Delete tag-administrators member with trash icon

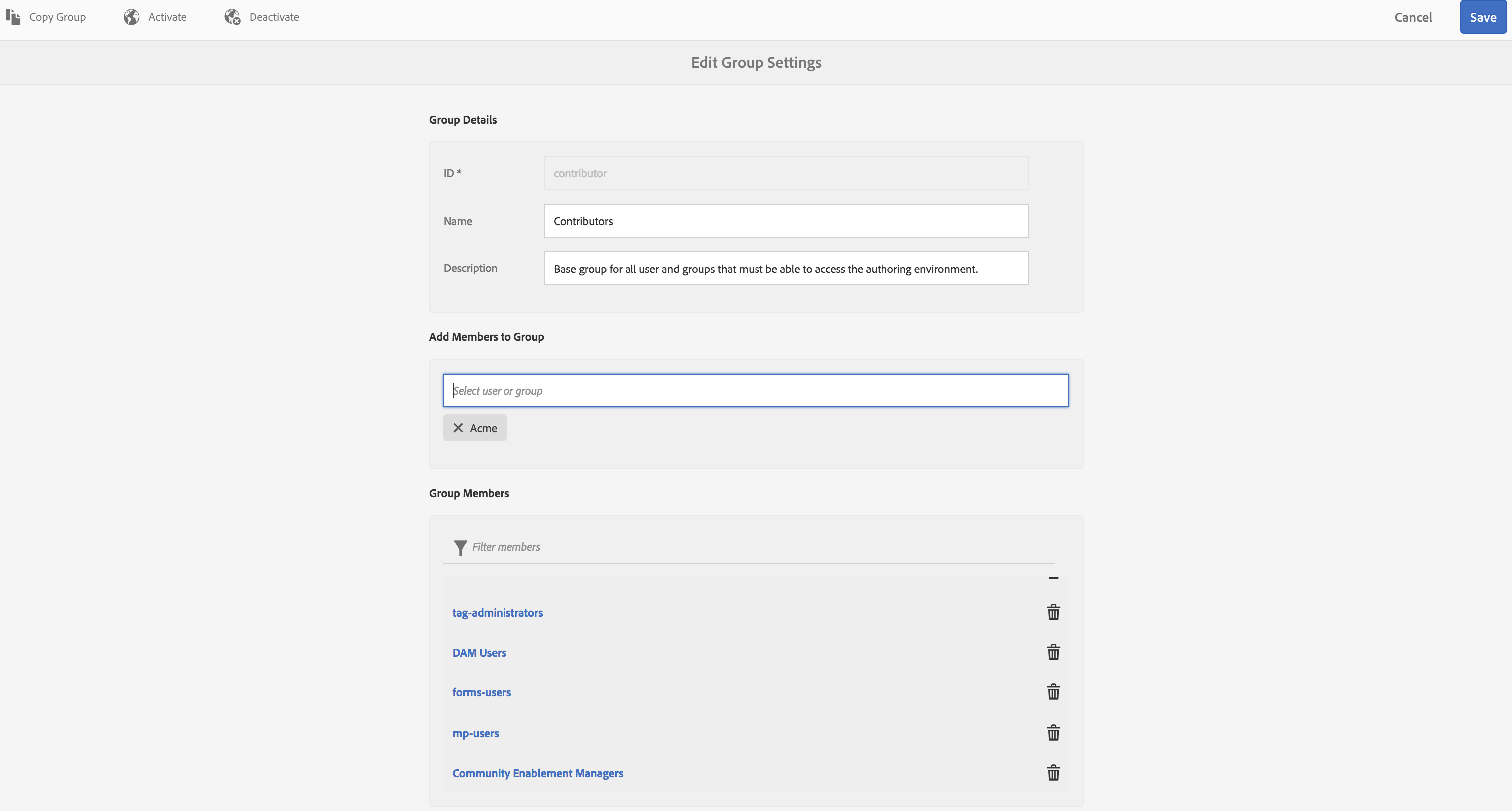pyautogui.click(x=1053, y=613)
